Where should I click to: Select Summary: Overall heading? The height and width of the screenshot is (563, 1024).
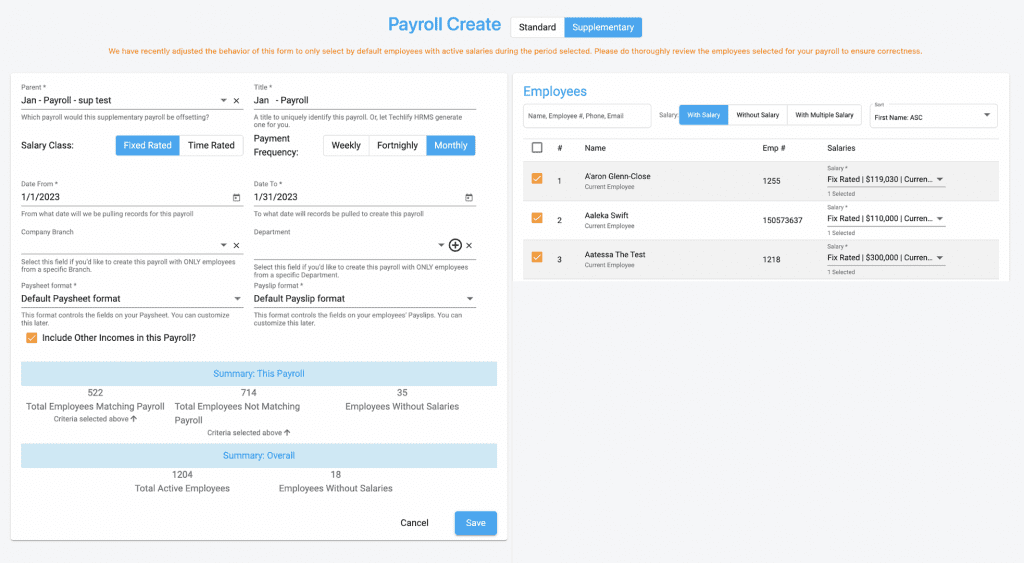click(259, 455)
